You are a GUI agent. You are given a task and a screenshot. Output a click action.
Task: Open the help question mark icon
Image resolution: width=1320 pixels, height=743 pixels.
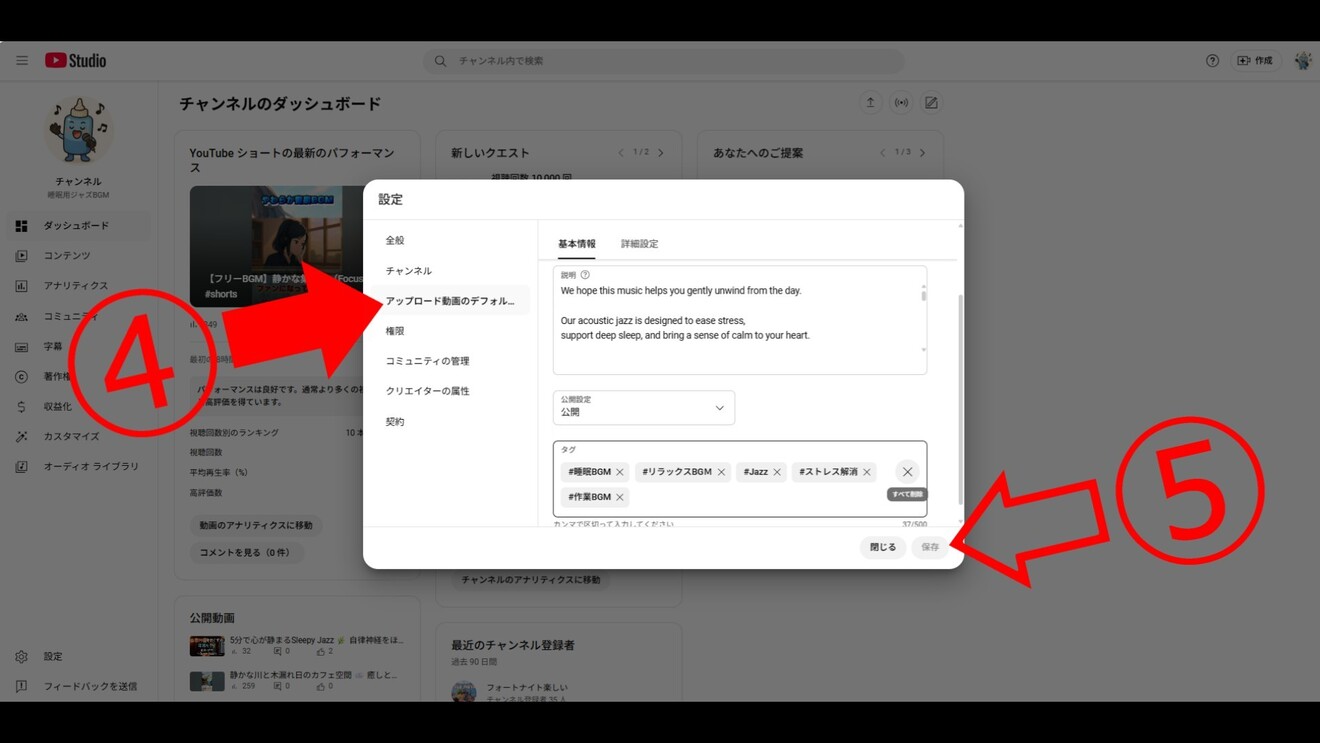1212,61
